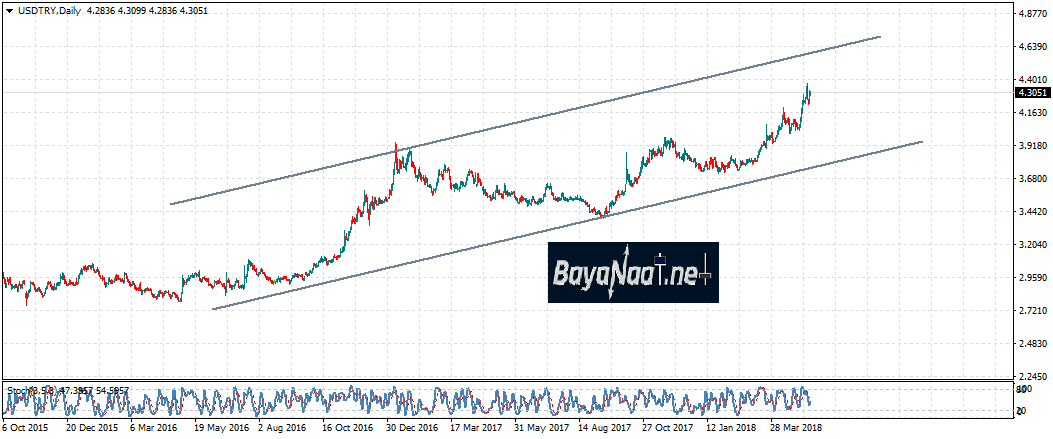
Task: Click the 3.4420 price axis label
Action: point(1031,211)
